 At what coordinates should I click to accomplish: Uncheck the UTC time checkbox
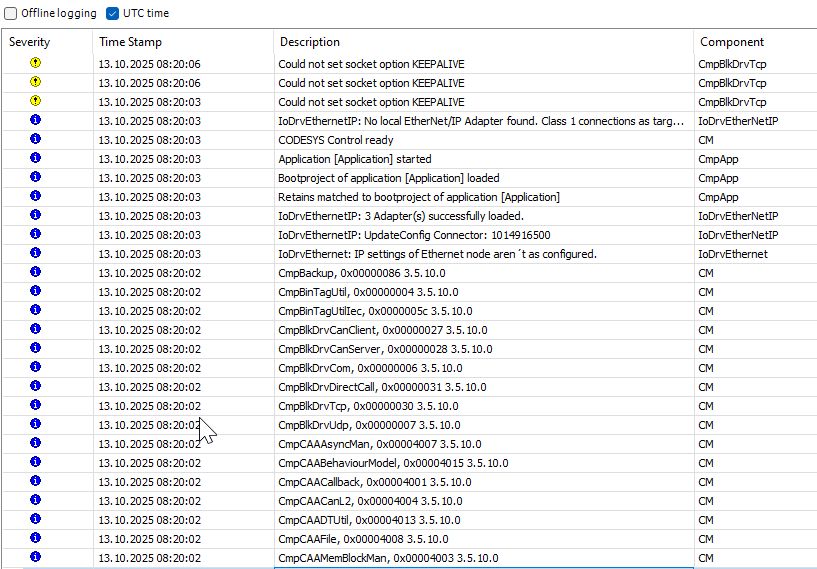pos(112,14)
